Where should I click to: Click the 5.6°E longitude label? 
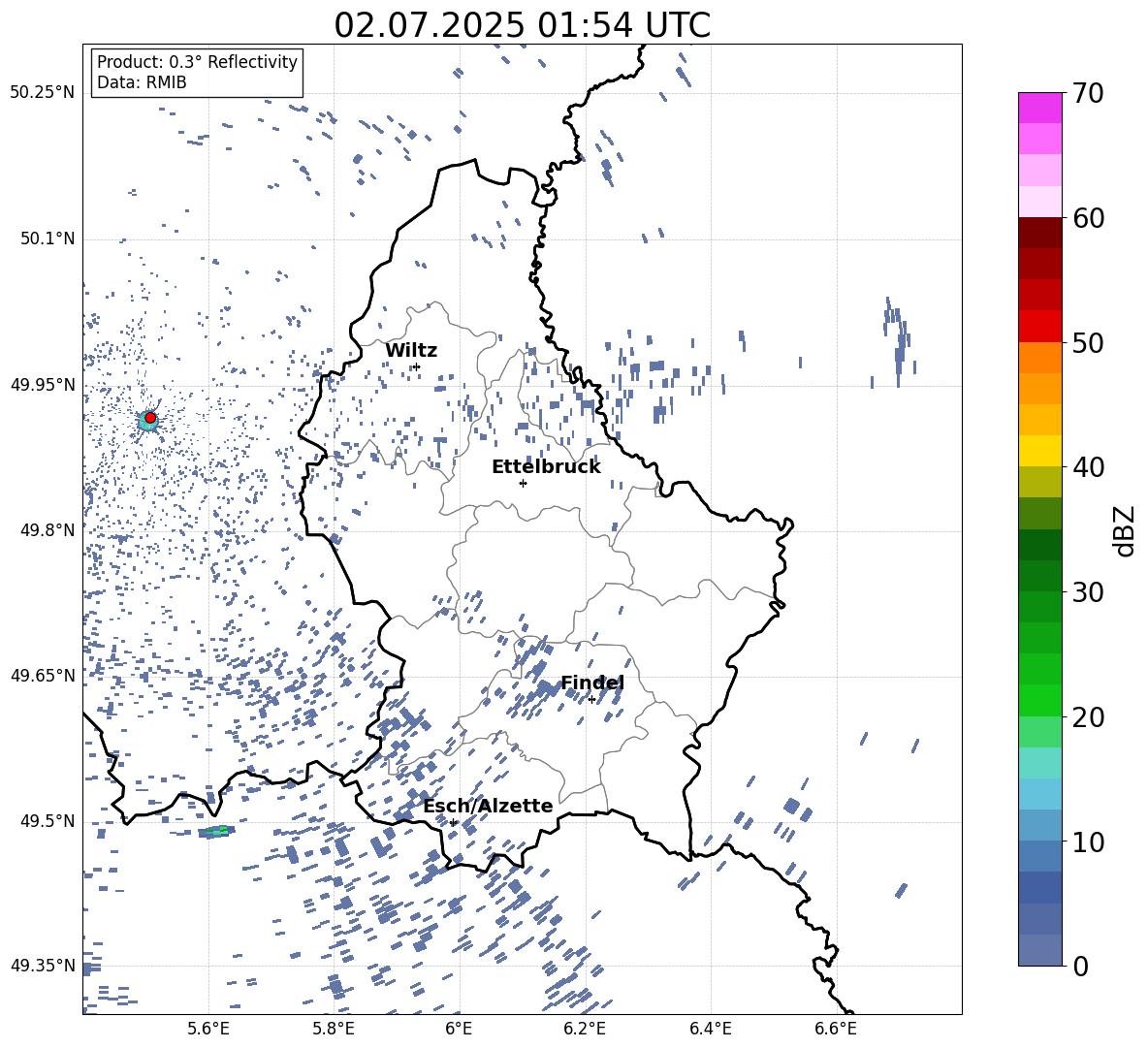tap(208, 1029)
